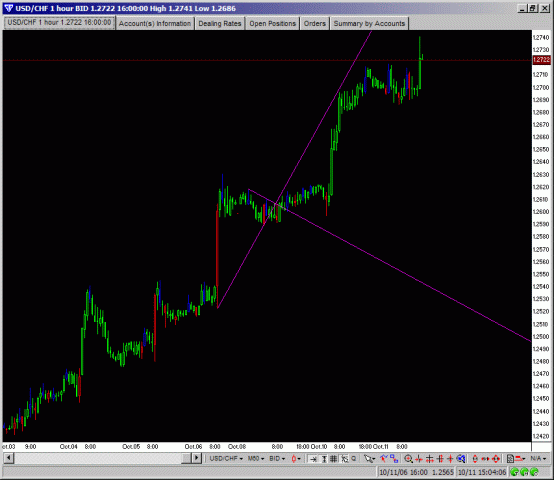The height and width of the screenshot is (480, 554).
Task: Expand the M60 timeframe dropdown
Action: tap(256, 458)
